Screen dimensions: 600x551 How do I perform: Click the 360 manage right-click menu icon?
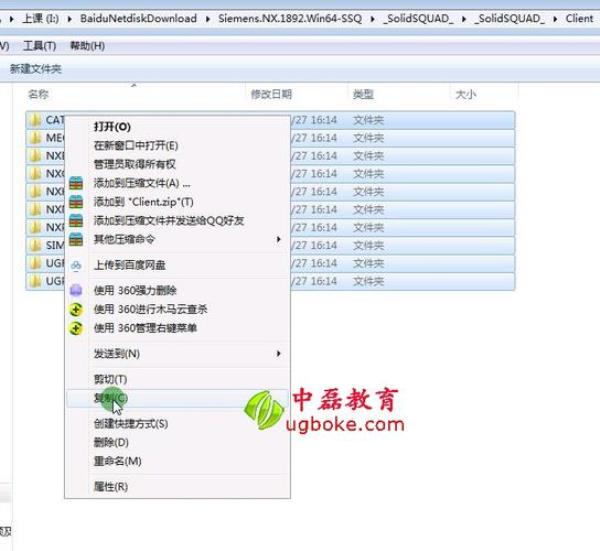pyautogui.click(x=76, y=328)
